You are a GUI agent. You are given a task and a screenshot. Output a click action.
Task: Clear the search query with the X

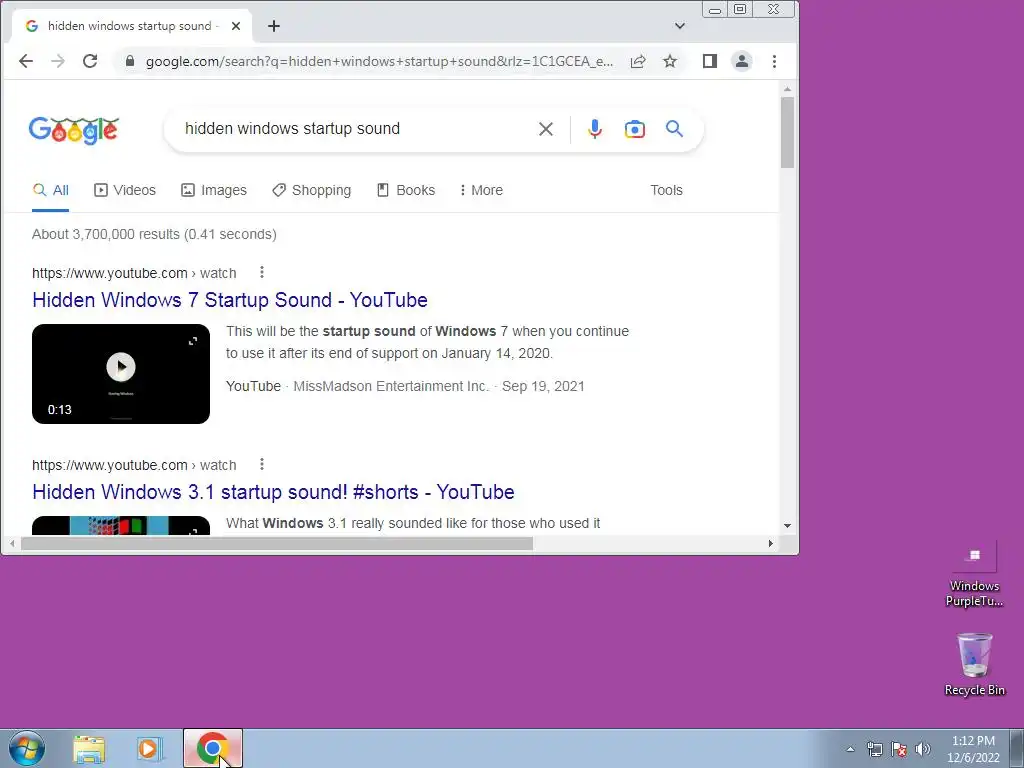(x=546, y=129)
